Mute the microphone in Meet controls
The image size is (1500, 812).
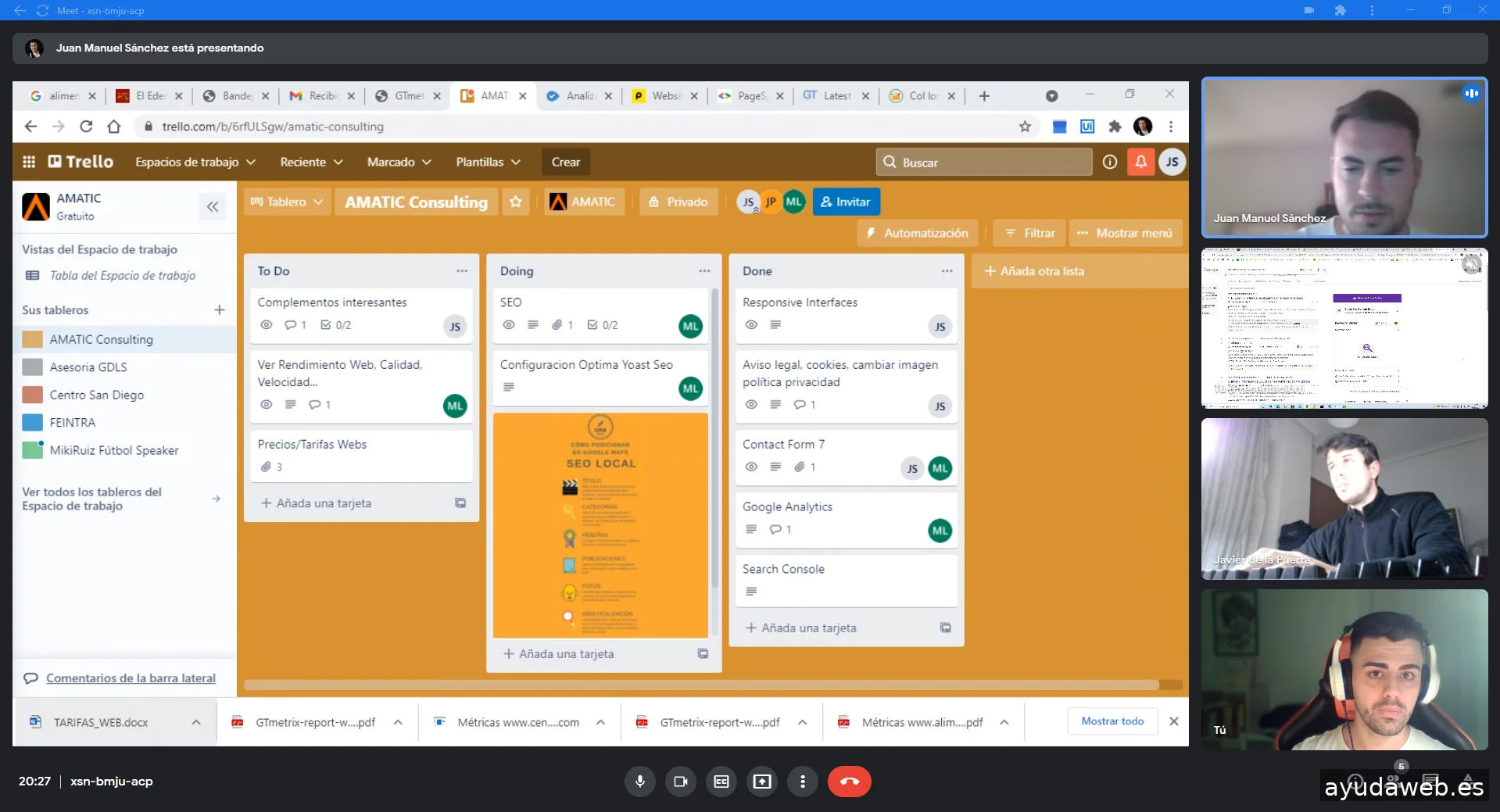tap(639, 782)
